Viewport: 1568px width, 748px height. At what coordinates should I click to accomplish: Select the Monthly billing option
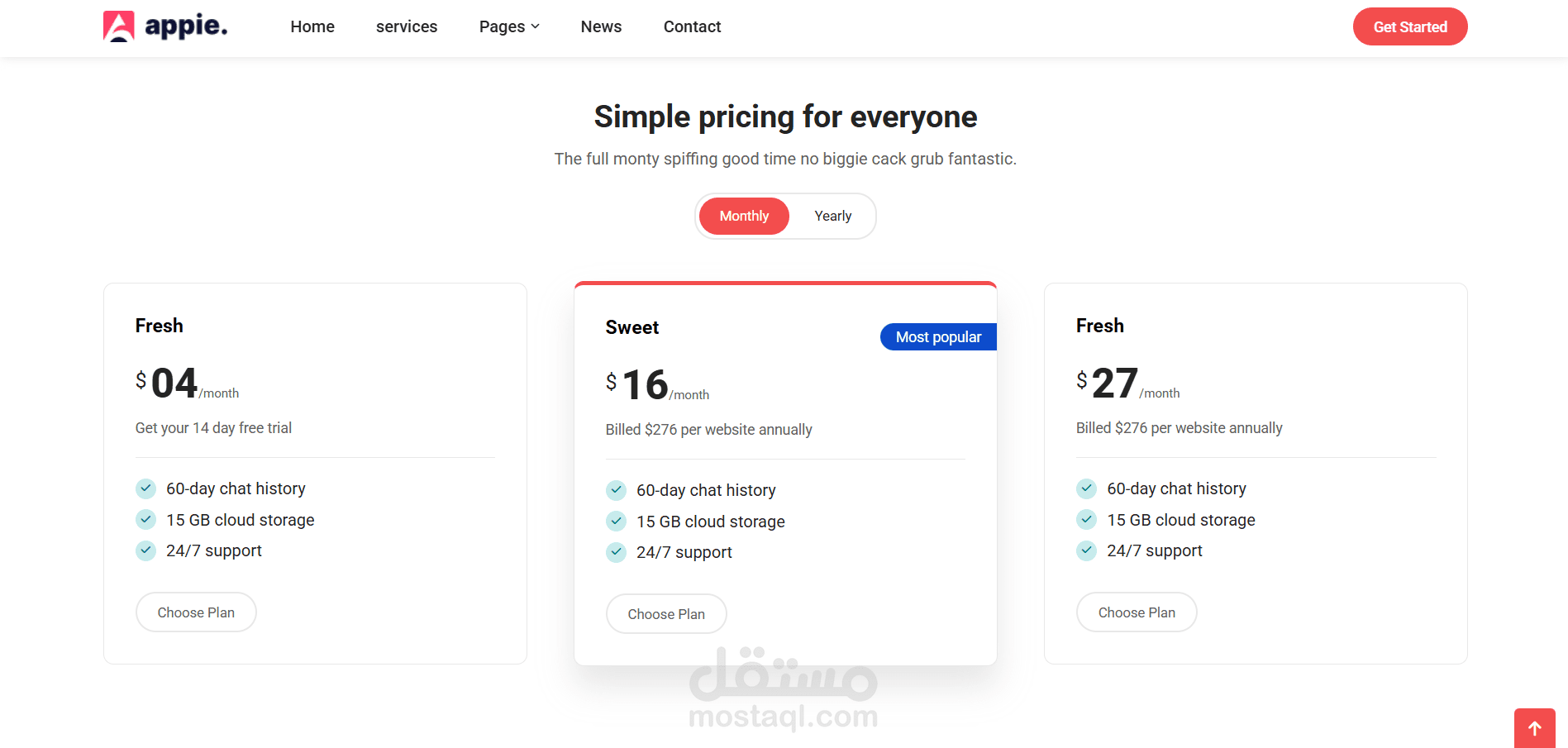(x=744, y=216)
